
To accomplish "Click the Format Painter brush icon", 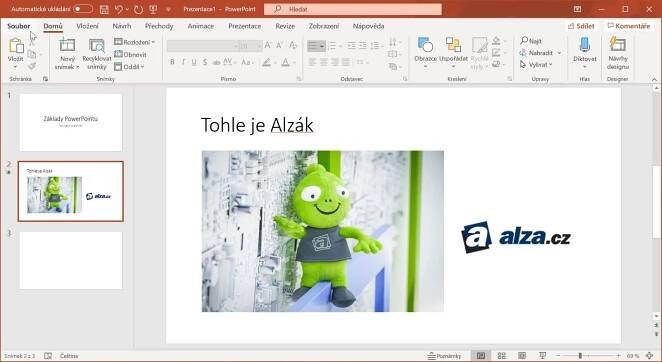I will point(32,66).
